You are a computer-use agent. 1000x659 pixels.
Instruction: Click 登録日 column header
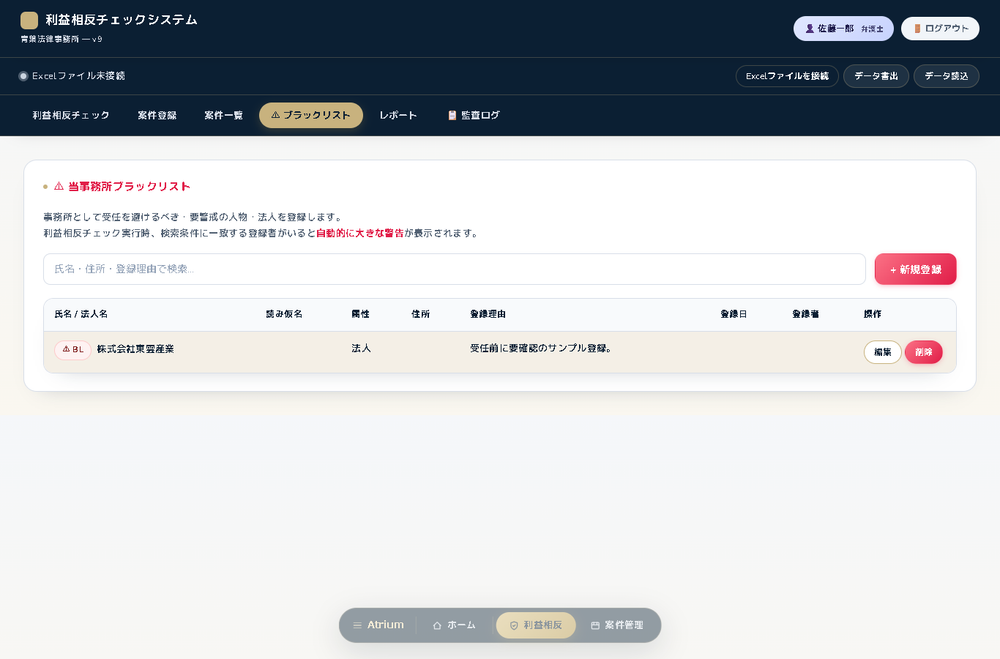pyautogui.click(x=733, y=314)
